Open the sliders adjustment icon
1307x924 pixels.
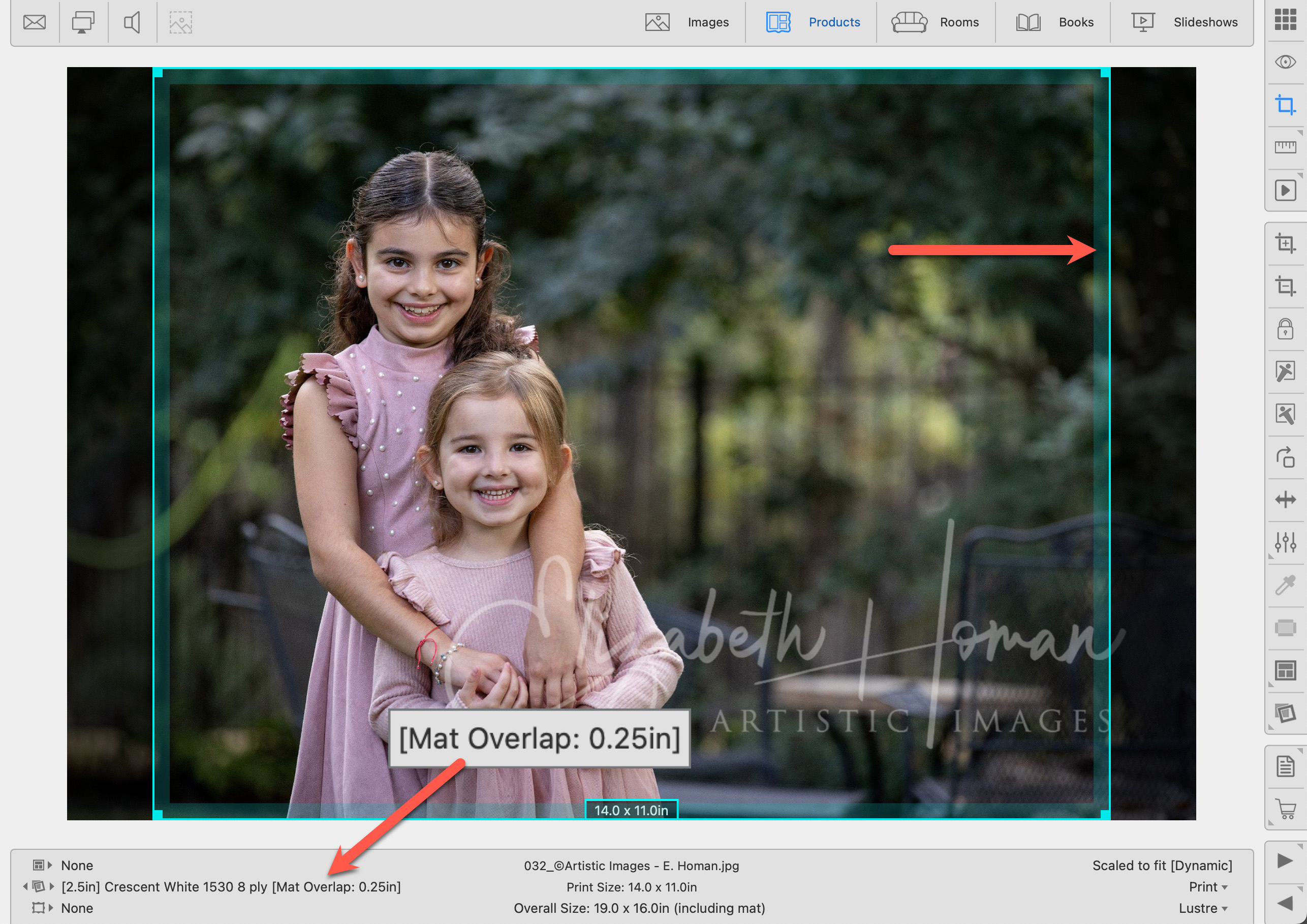1285,542
